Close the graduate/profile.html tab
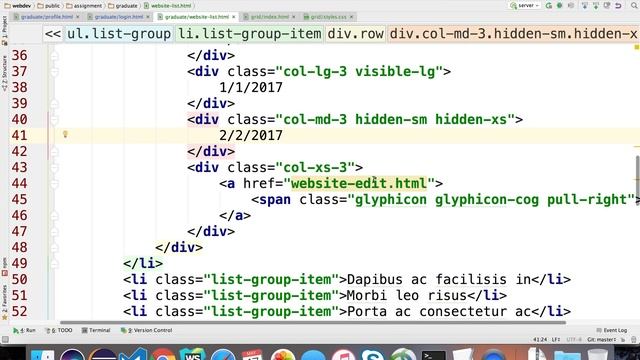 click(78, 17)
